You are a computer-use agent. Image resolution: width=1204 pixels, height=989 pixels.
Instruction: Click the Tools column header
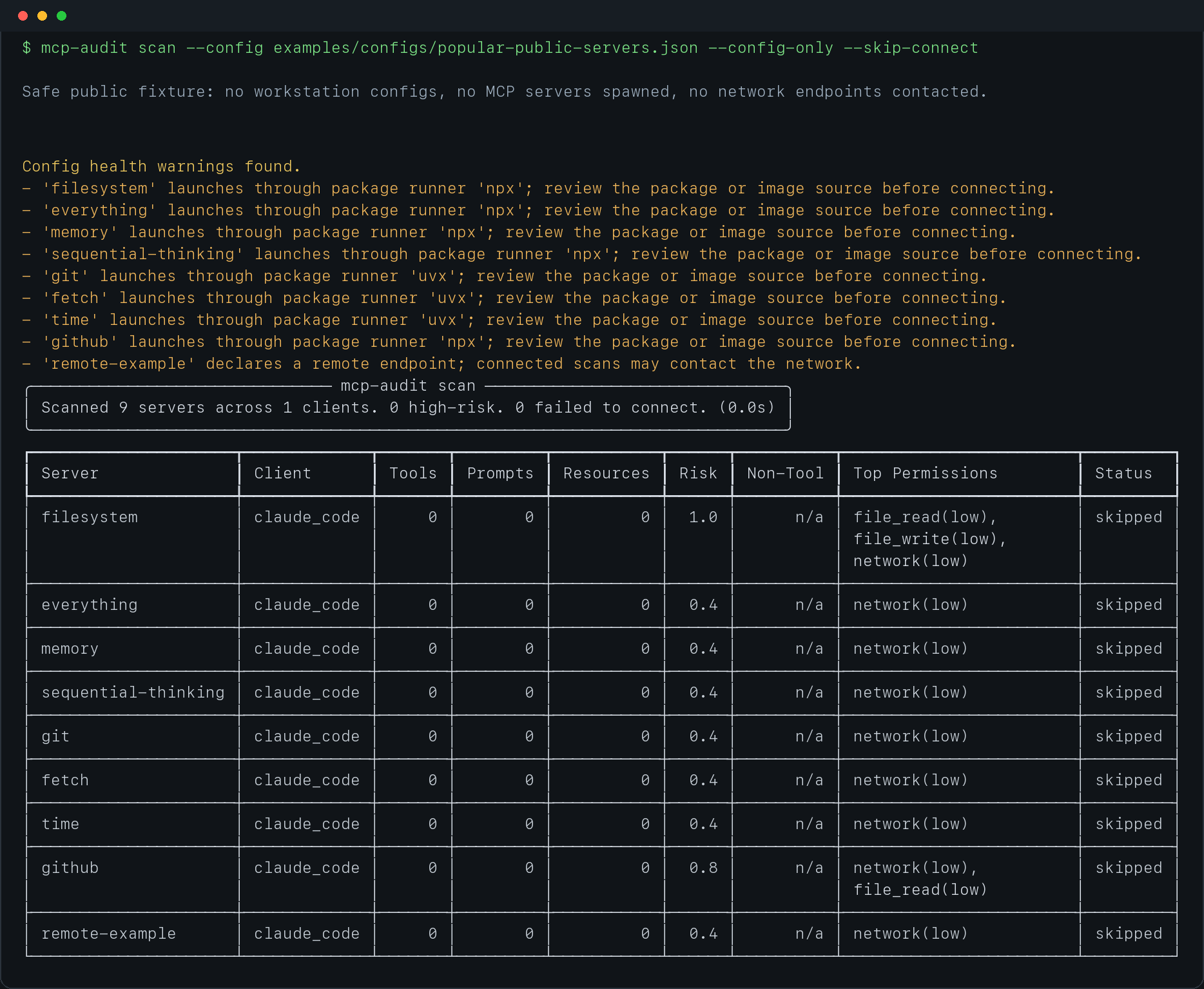tap(413, 473)
